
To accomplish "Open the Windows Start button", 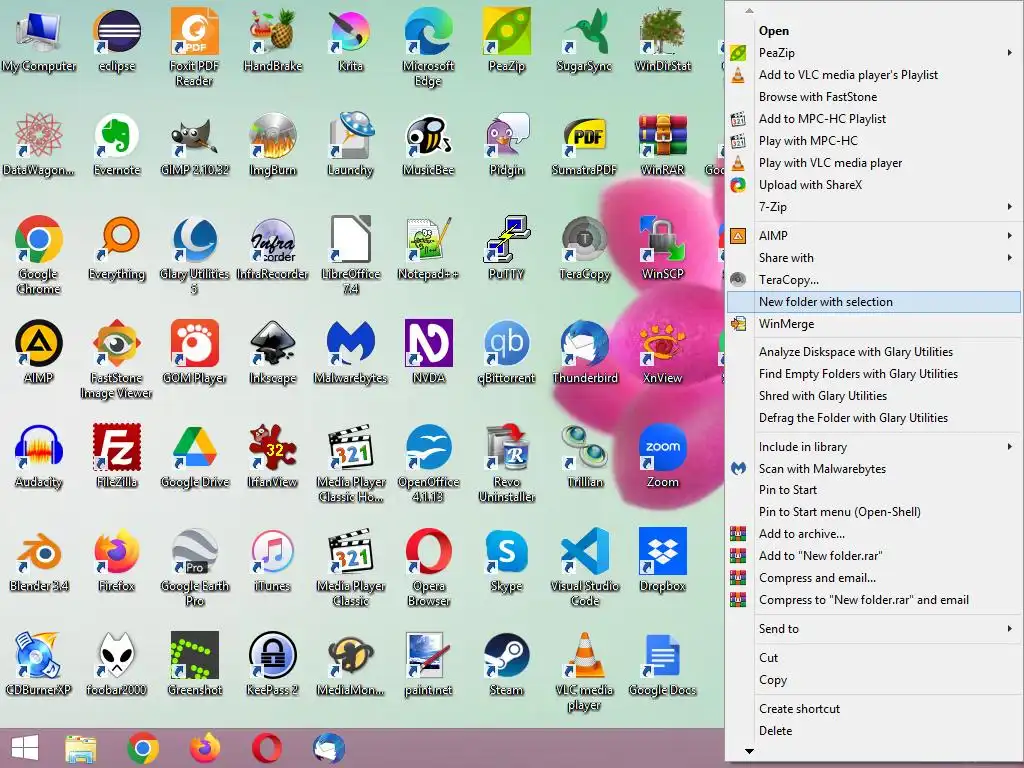I will [x=25, y=748].
